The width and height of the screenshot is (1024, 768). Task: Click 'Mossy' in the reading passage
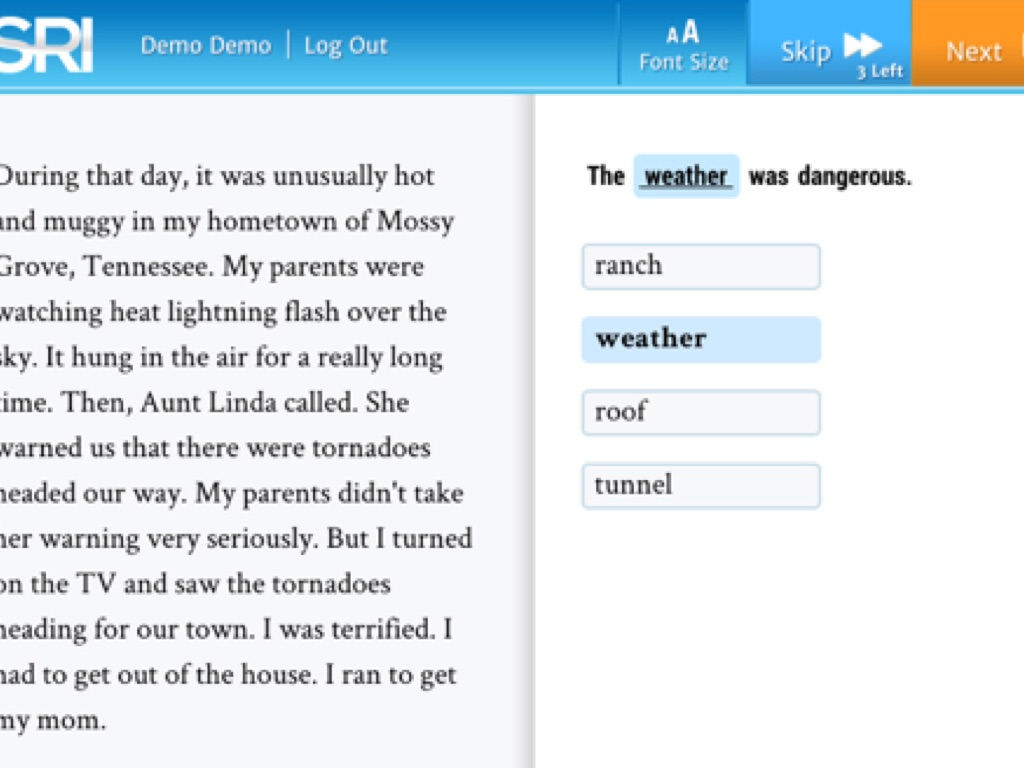click(x=415, y=222)
